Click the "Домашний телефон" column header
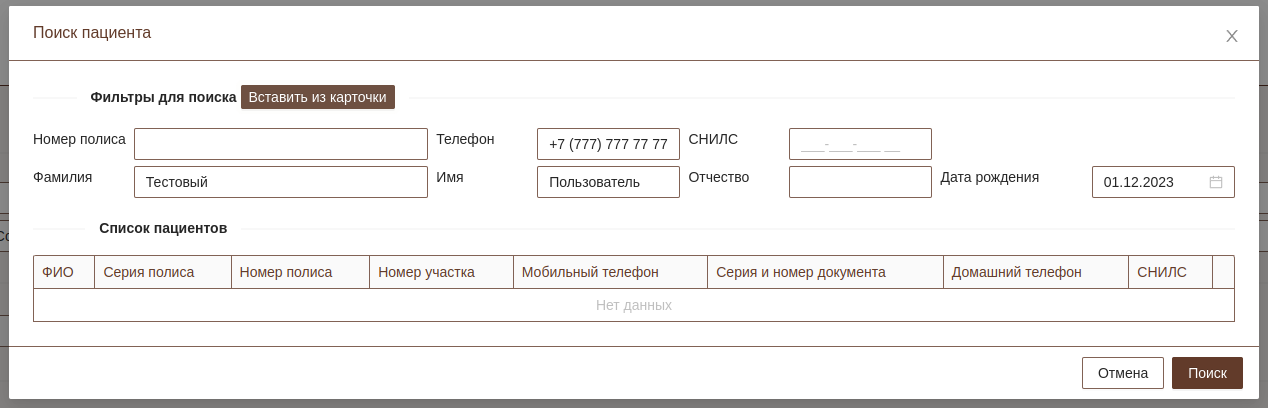1268x408 pixels. 1016,272
